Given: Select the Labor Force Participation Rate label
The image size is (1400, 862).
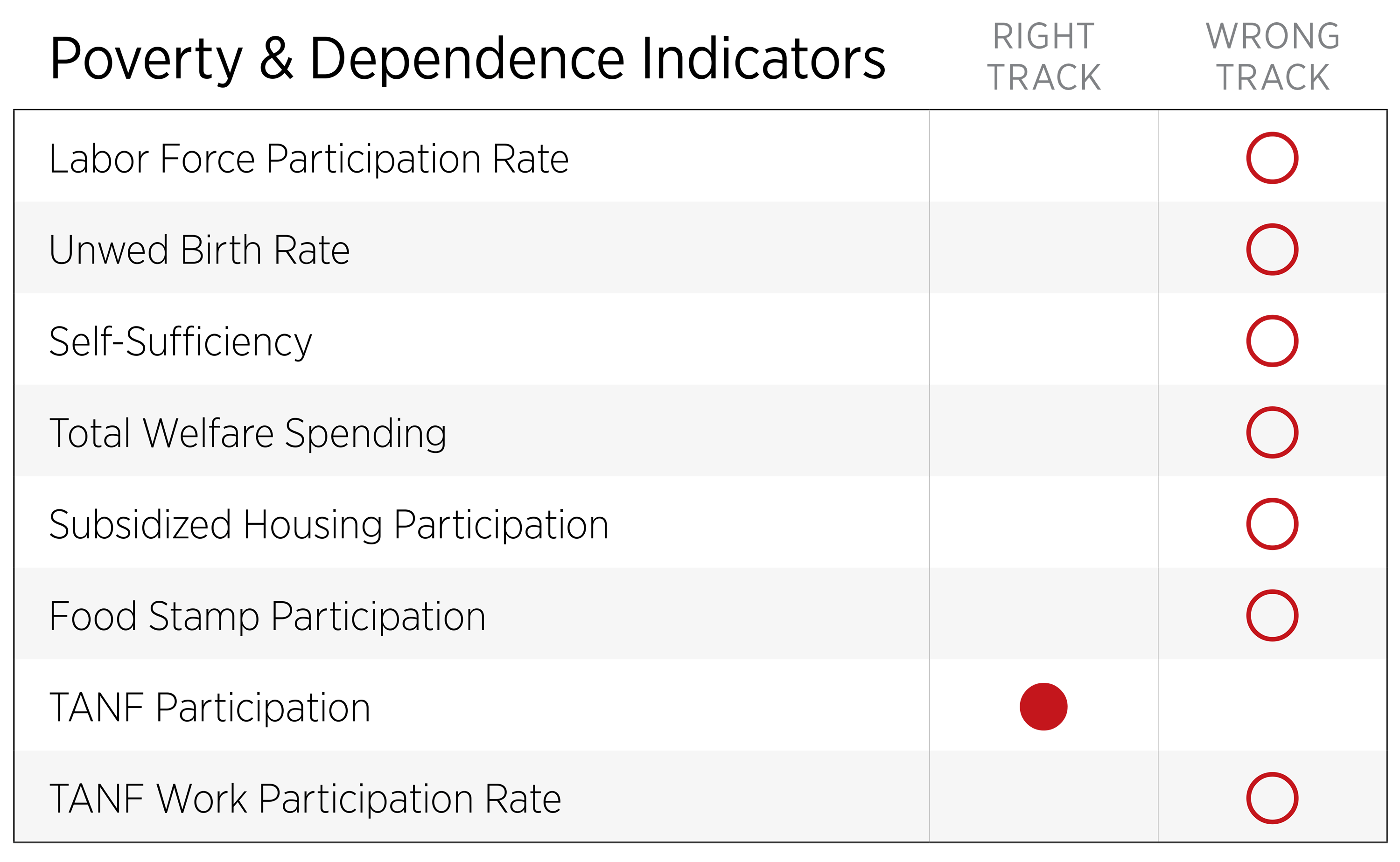Looking at the screenshot, I should pyautogui.click(x=308, y=159).
